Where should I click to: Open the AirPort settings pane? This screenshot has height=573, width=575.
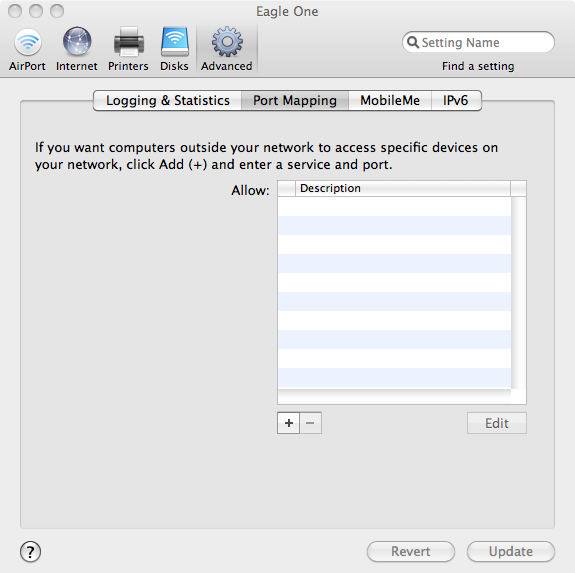[28, 49]
